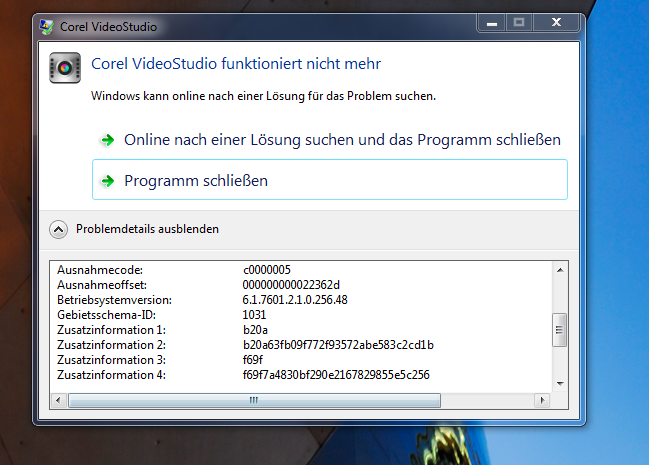This screenshot has width=649, height=465.
Task: Click the Gebietsschema-ID: label
Action: point(106,315)
